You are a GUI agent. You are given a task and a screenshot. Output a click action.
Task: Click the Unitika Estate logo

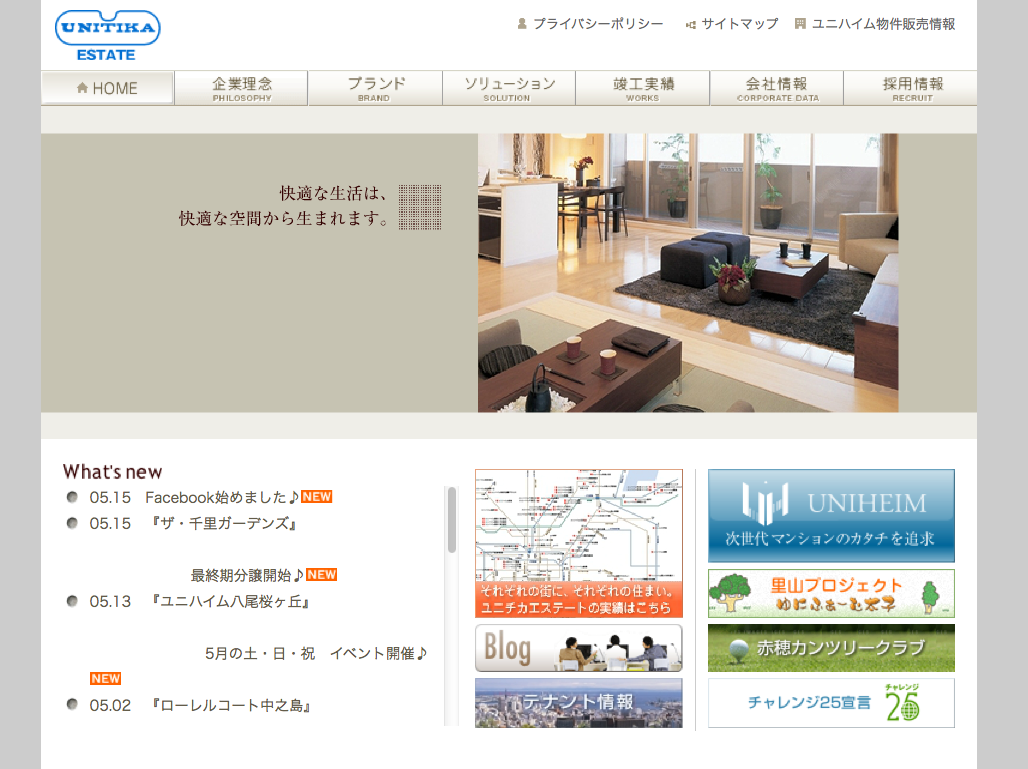[107, 35]
